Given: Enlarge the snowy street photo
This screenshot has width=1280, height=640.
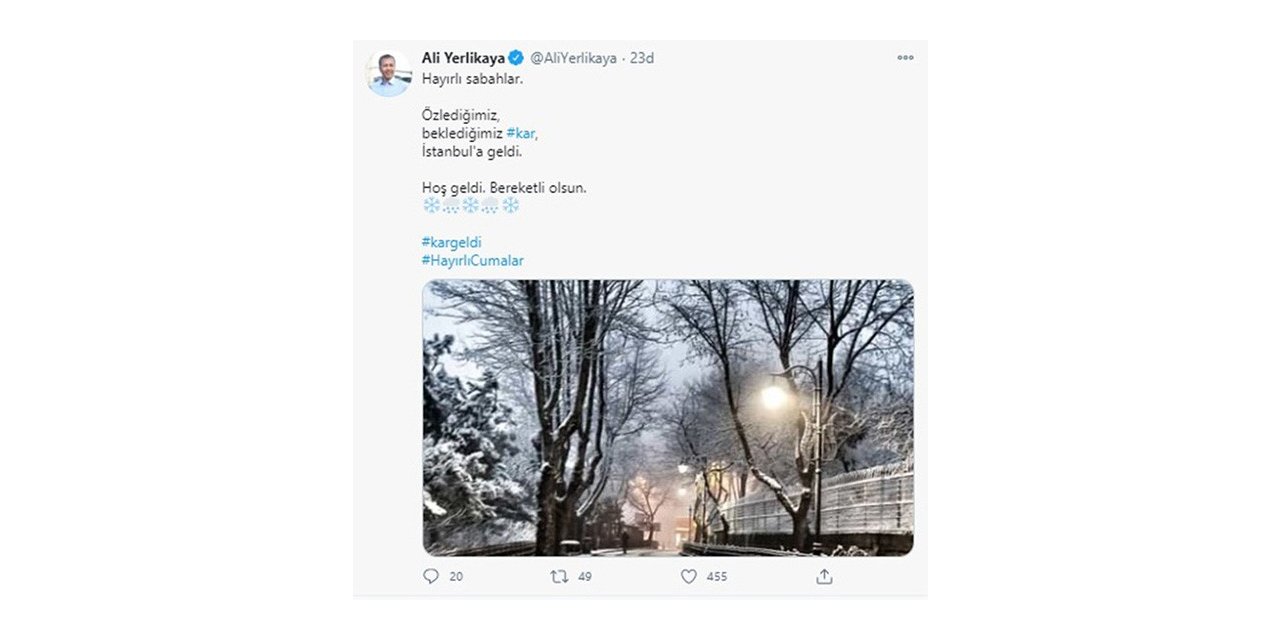Looking at the screenshot, I should (x=667, y=417).
